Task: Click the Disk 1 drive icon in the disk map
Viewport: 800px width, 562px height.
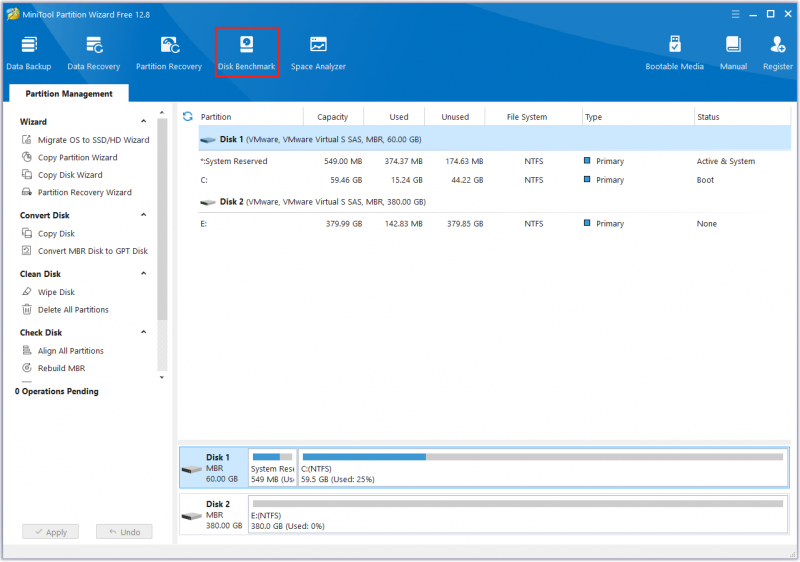Action: pos(192,469)
